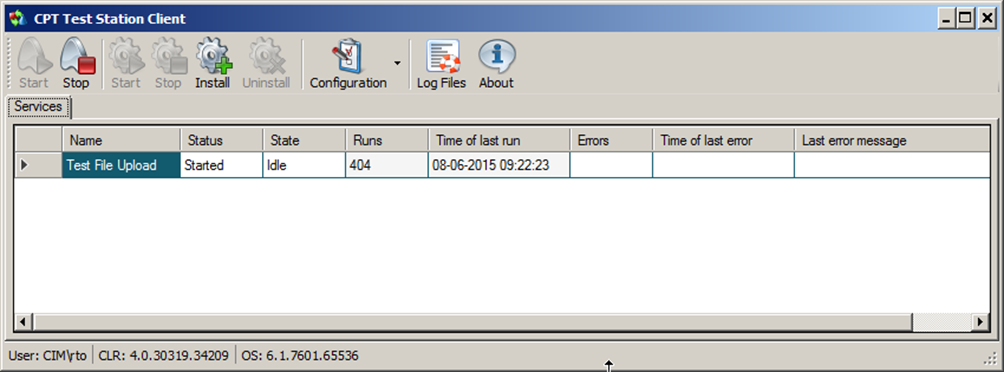This screenshot has height=372, width=1004.
Task: Sort by the Runs column header
Action: tap(387, 140)
